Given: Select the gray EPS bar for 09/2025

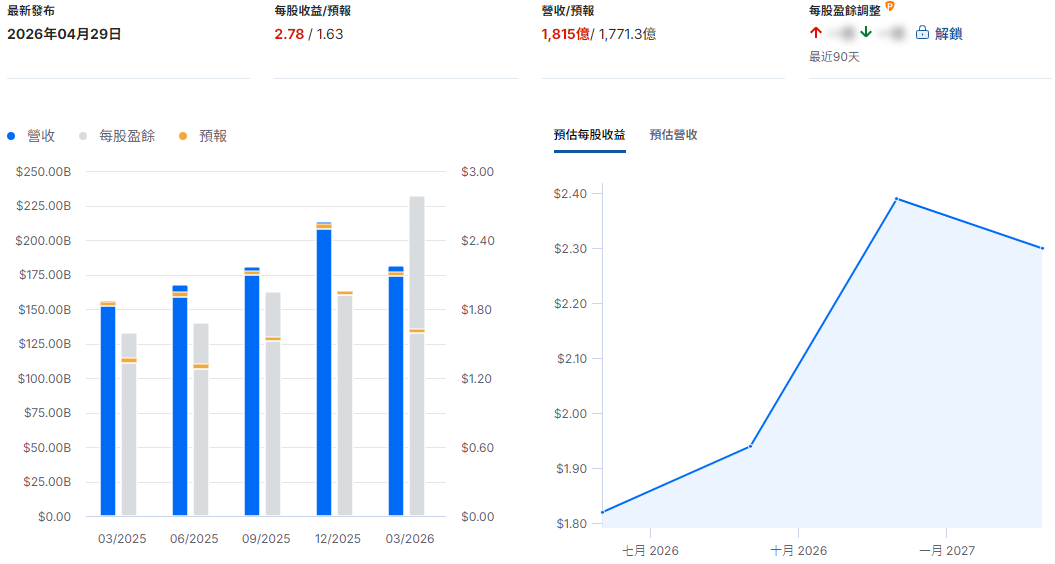Looking at the screenshot, I should click(272, 404).
